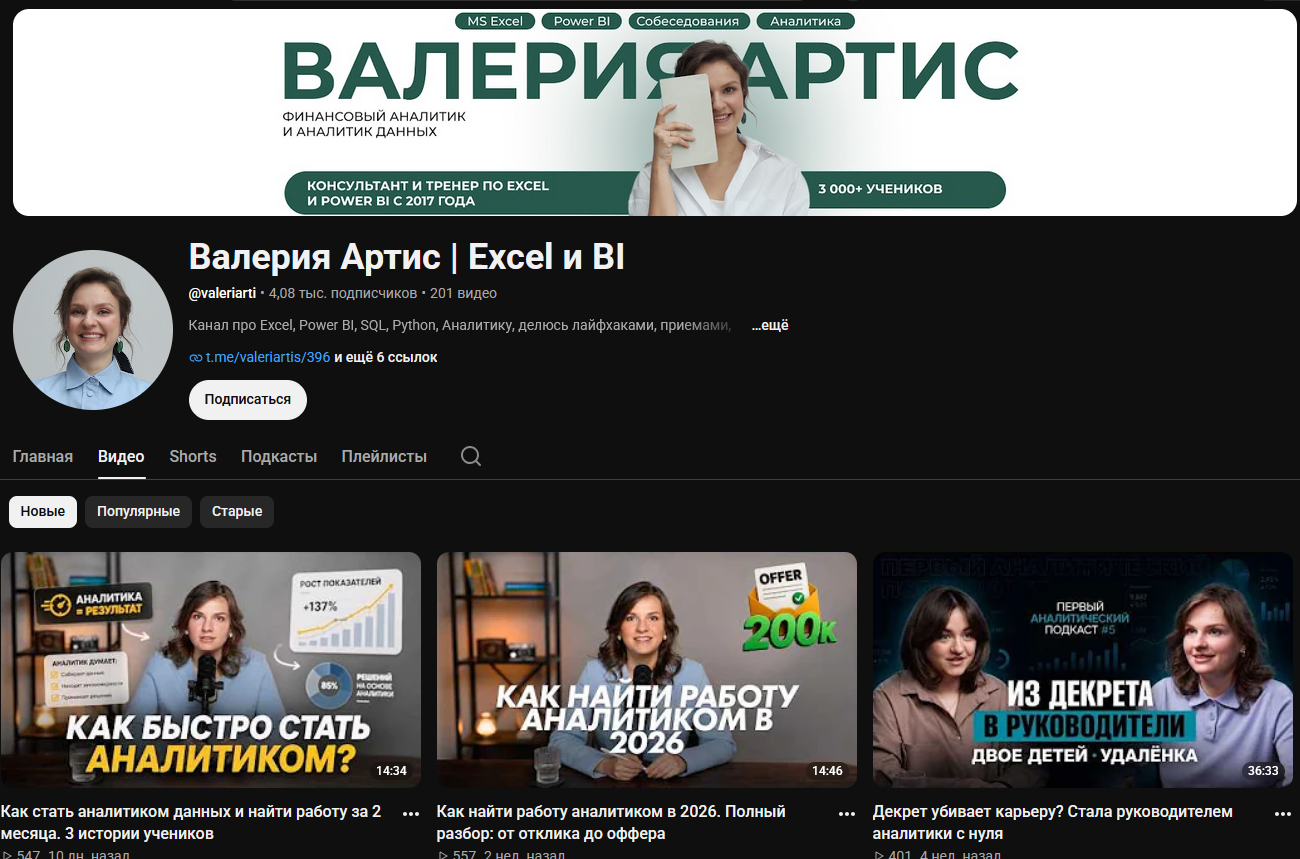Select the Популярные sort chip
The height and width of the screenshot is (859, 1300).
coord(138,511)
